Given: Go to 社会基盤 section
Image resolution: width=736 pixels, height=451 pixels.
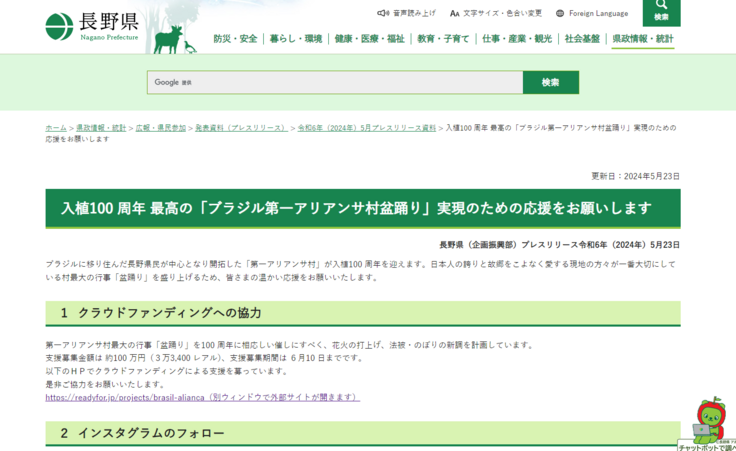Looking at the screenshot, I should coord(582,39).
